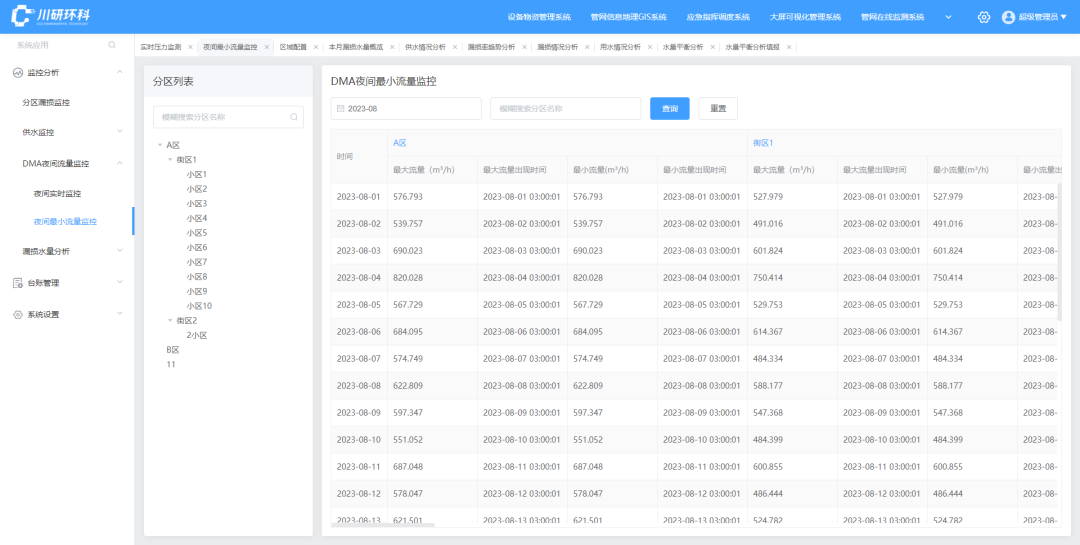This screenshot has height=545, width=1080.
Task: Close the 实时压力监测 tab
Action: point(190,47)
